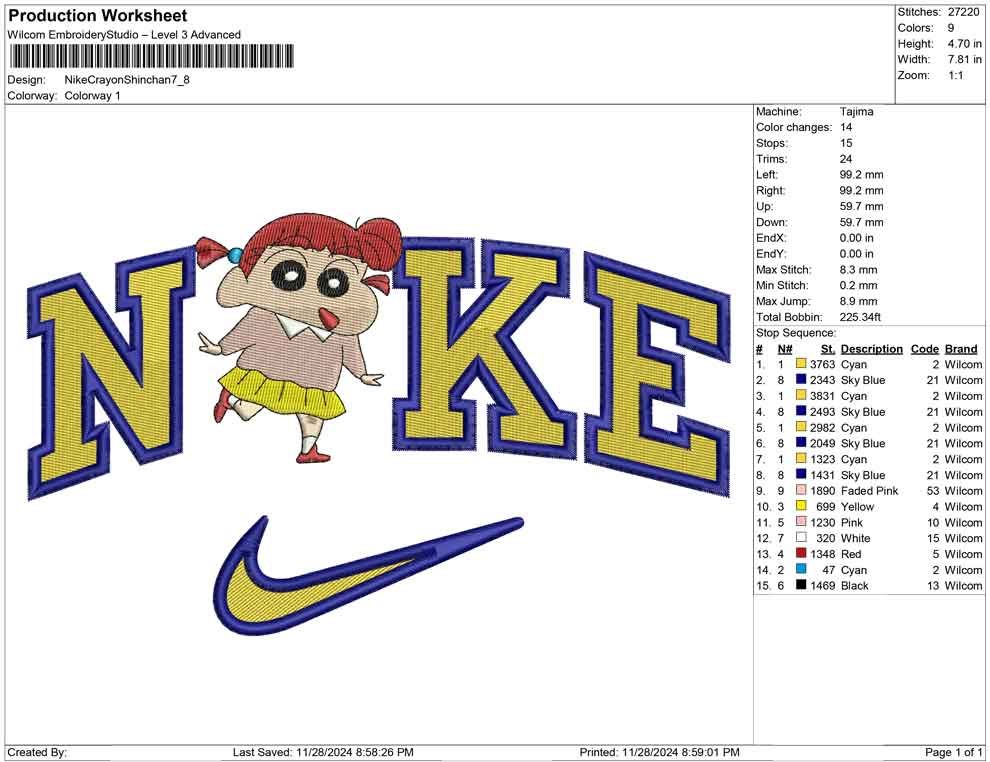Select the '#' column header
Screen dimensions: 990x762
pos(760,348)
